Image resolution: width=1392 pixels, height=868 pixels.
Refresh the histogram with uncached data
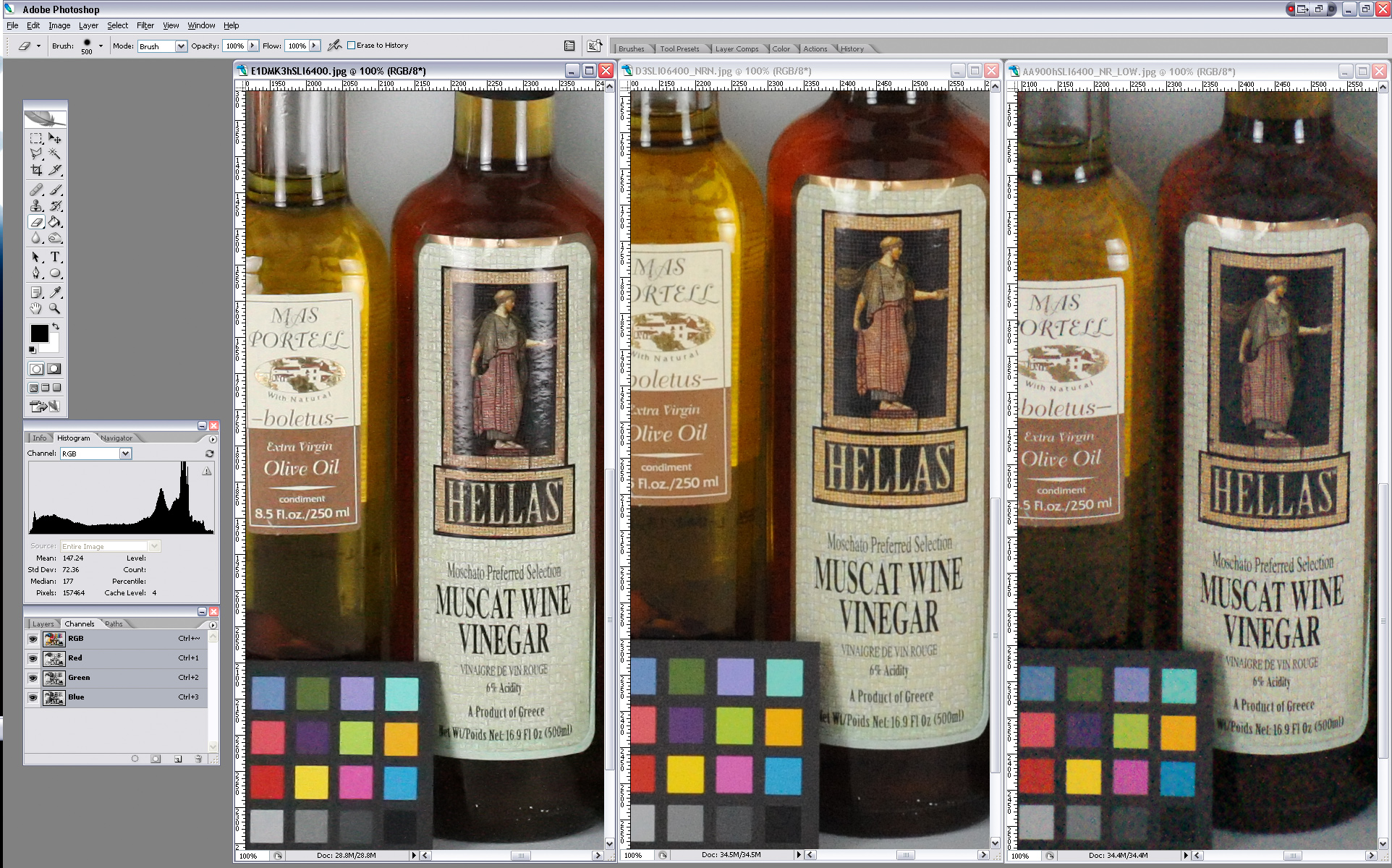[x=209, y=454]
